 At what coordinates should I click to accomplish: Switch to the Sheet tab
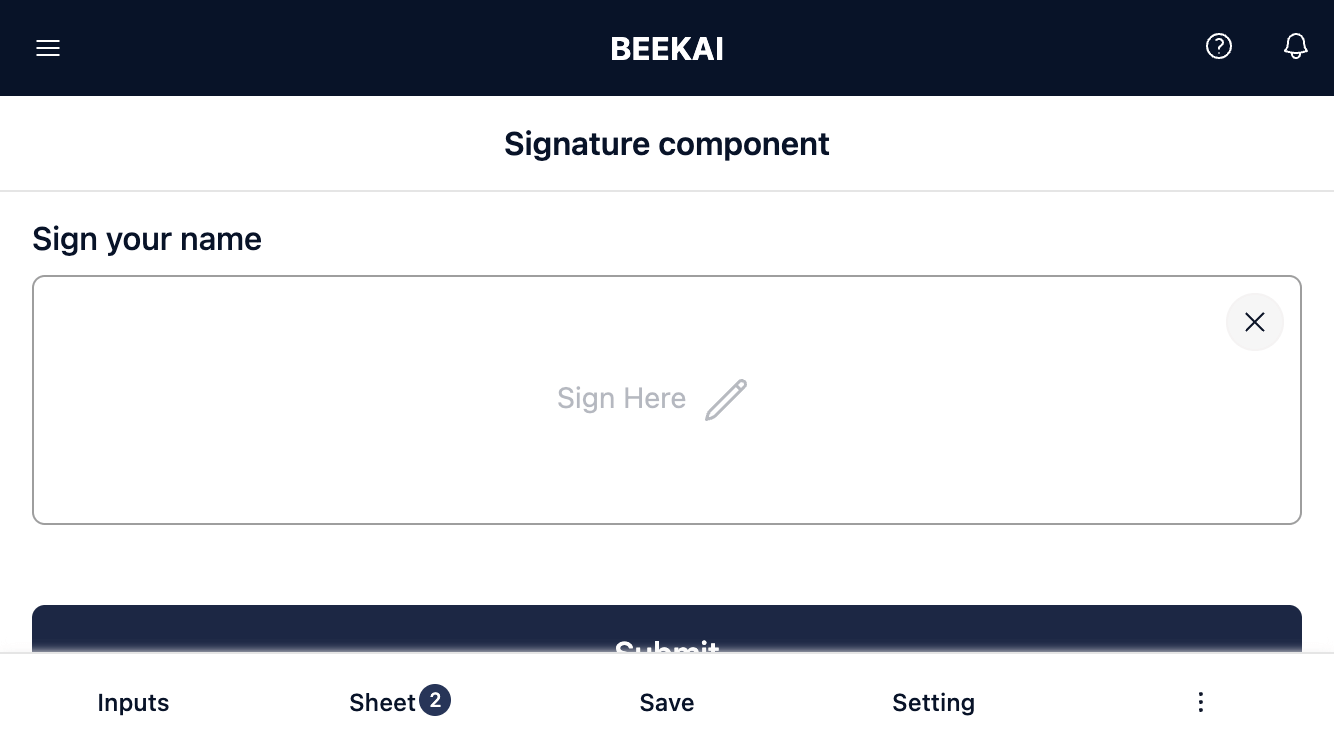pos(382,703)
